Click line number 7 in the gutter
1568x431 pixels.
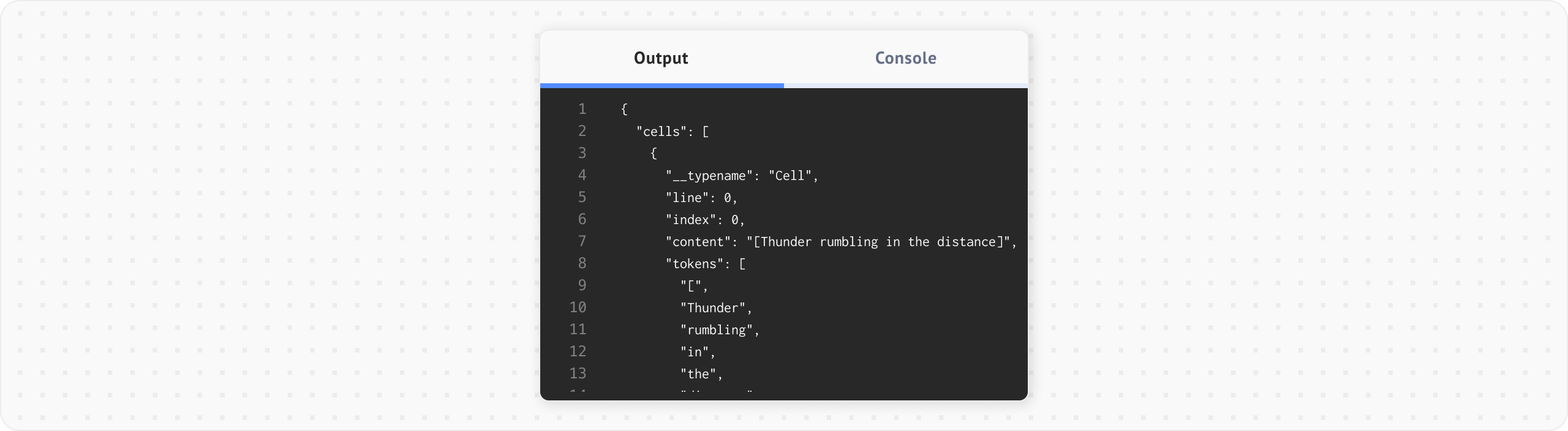click(582, 242)
